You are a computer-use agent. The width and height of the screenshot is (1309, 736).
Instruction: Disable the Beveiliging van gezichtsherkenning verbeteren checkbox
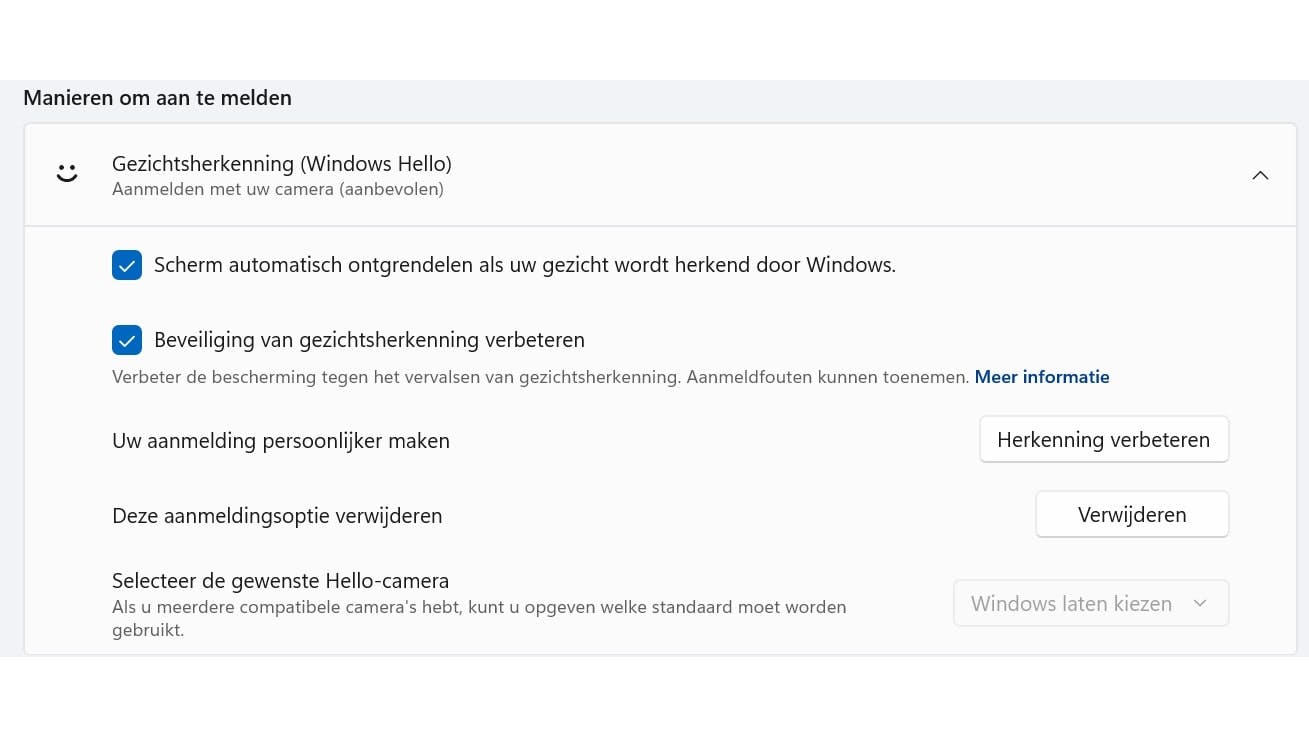127,340
